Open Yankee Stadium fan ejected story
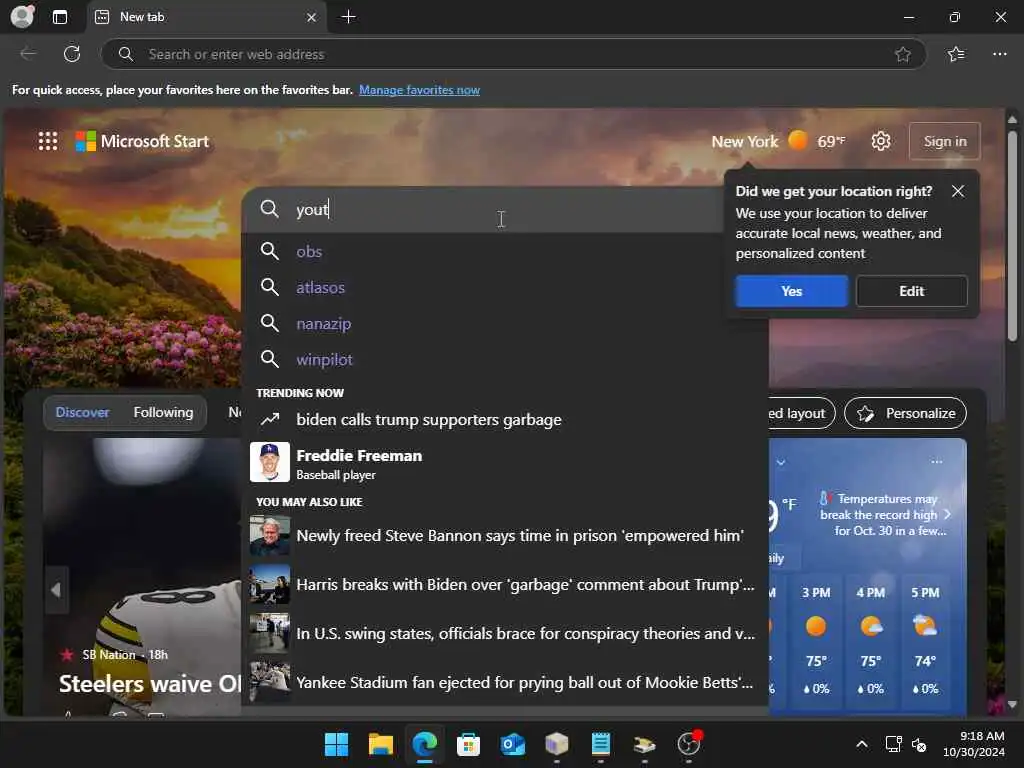This screenshot has height=768, width=1024. click(x=505, y=682)
